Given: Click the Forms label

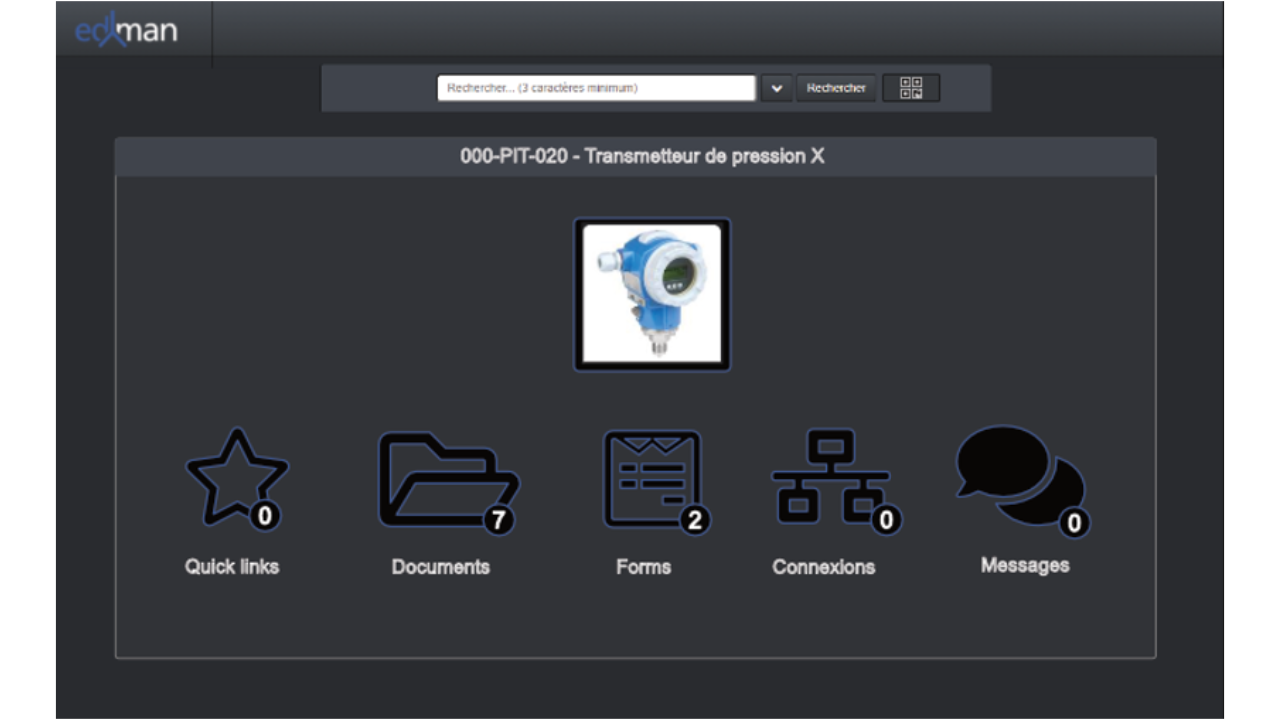Looking at the screenshot, I should coord(643,566).
